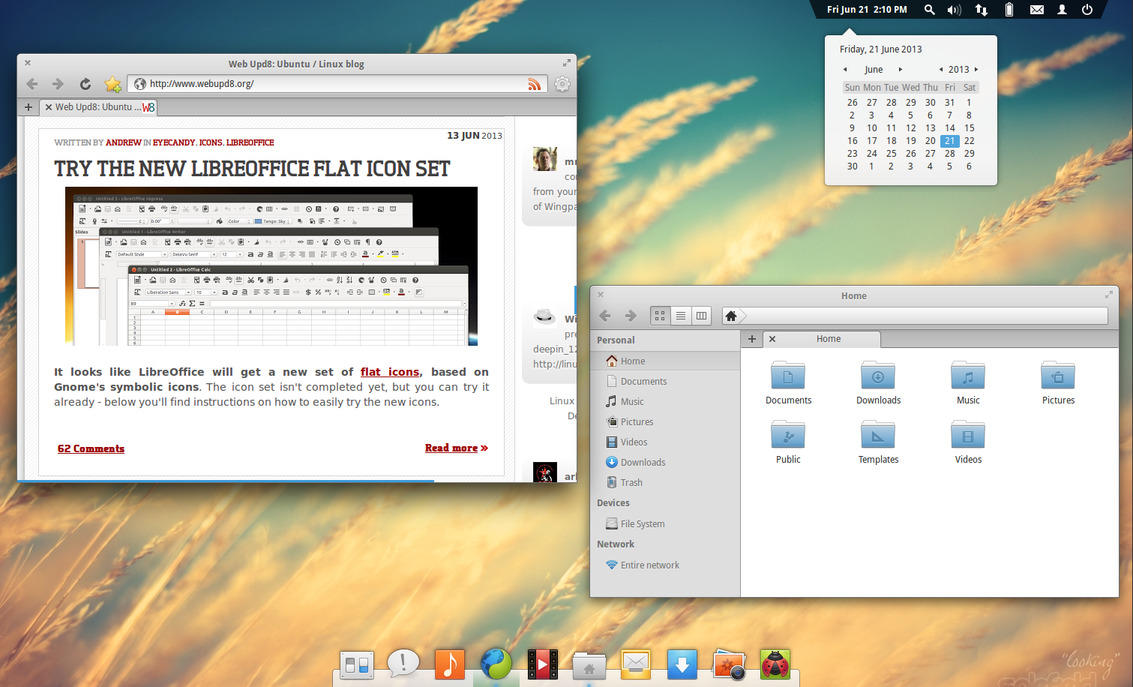Select Entire network in the sidebar

(x=665, y=564)
